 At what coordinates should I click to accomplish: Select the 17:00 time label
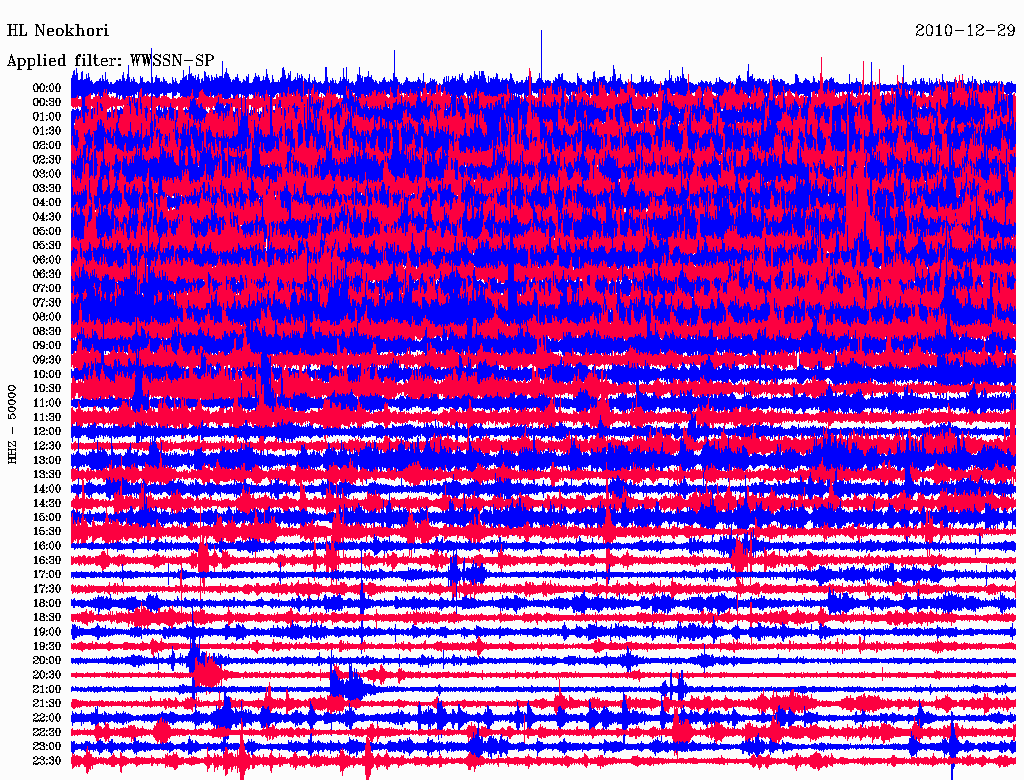pyautogui.click(x=47, y=575)
